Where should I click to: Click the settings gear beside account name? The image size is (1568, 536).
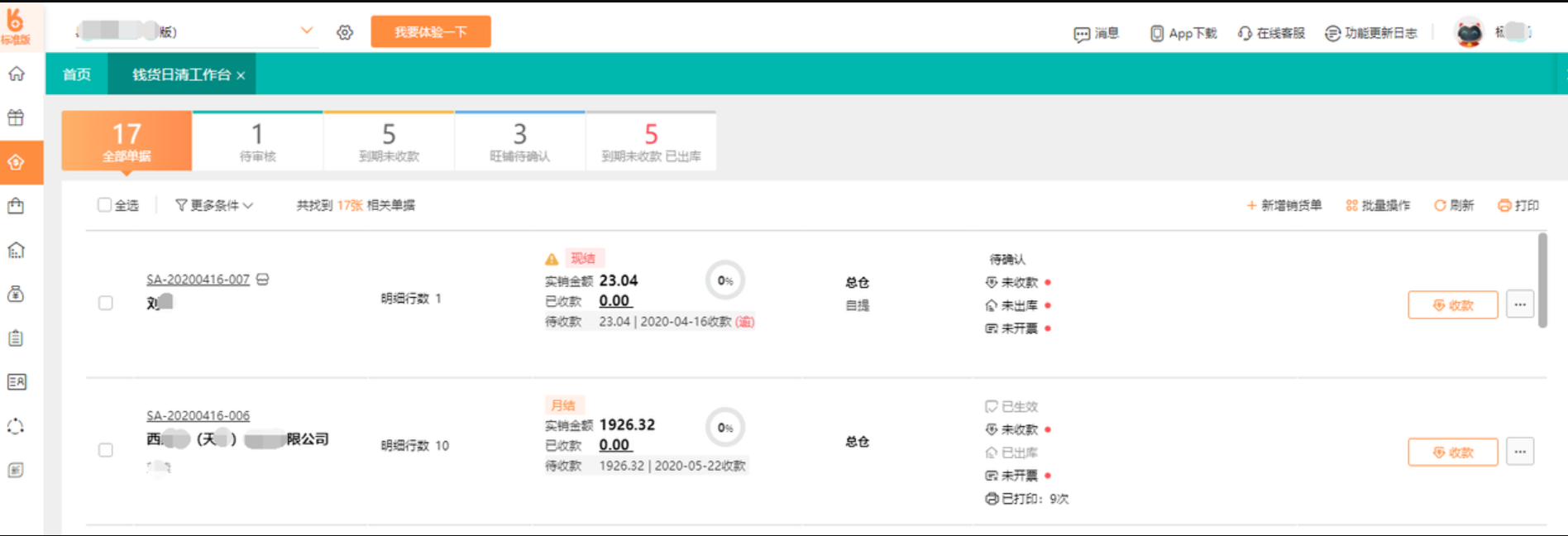click(345, 32)
